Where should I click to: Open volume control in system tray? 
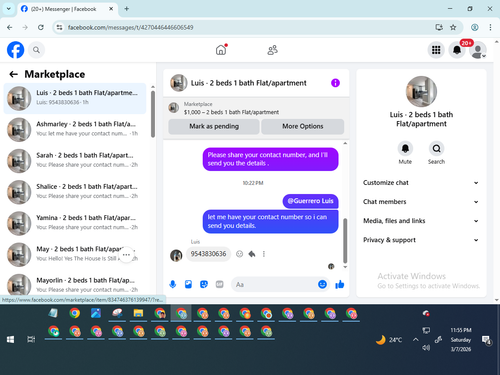[426, 348]
